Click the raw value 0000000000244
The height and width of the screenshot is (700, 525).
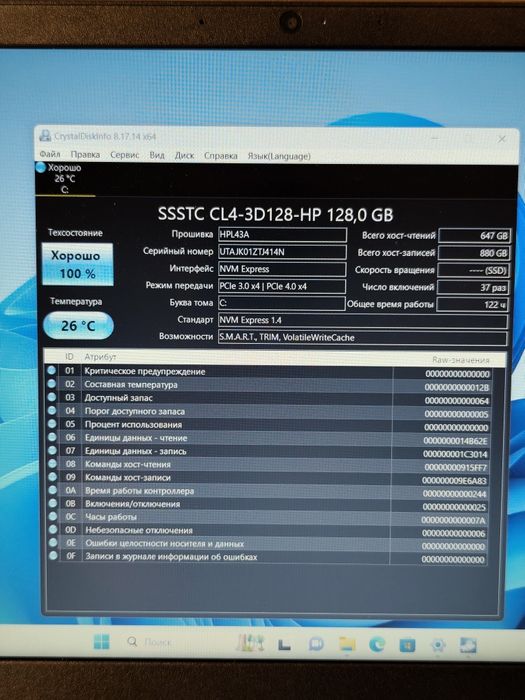point(454,494)
